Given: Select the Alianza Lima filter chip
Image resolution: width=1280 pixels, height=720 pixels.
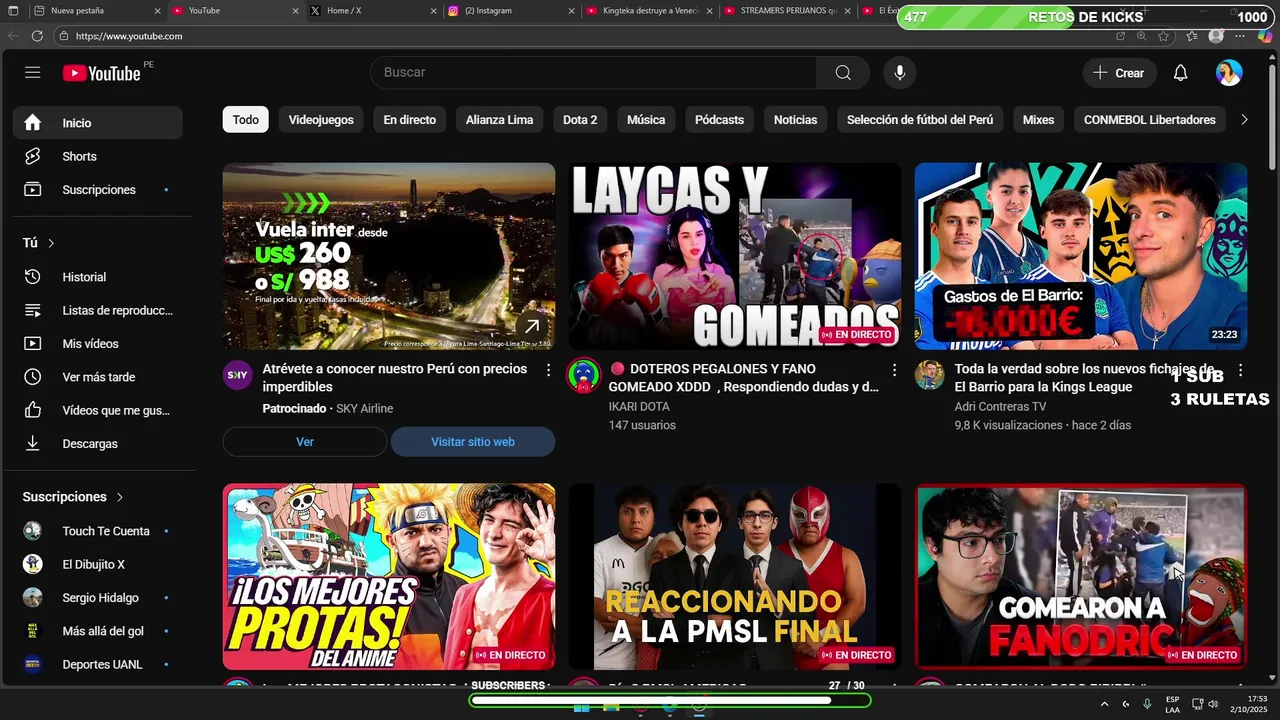Looking at the screenshot, I should [x=499, y=120].
